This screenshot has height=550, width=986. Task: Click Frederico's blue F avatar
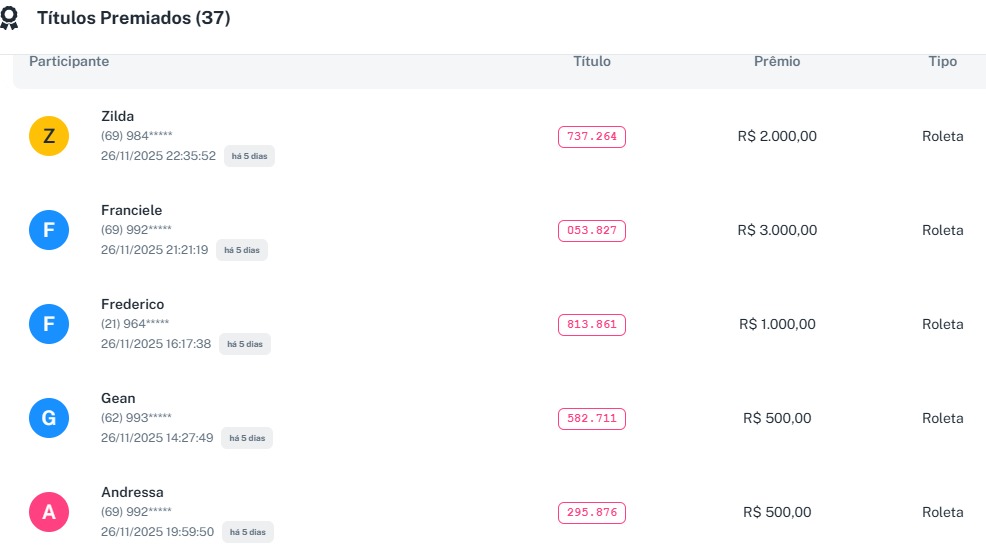(49, 324)
